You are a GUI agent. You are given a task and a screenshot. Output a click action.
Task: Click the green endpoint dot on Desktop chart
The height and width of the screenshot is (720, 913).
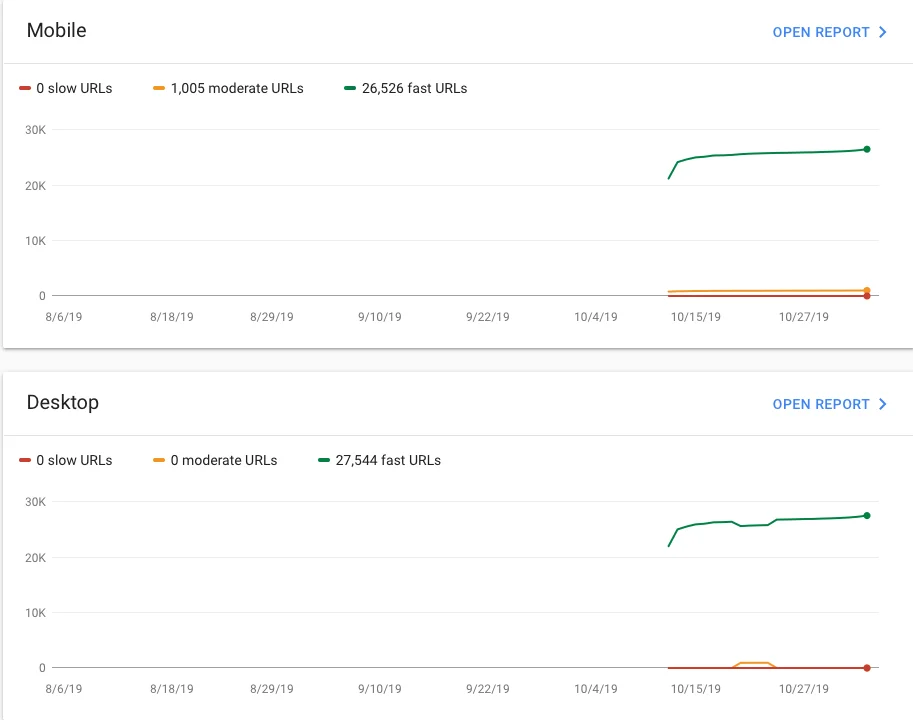(867, 515)
